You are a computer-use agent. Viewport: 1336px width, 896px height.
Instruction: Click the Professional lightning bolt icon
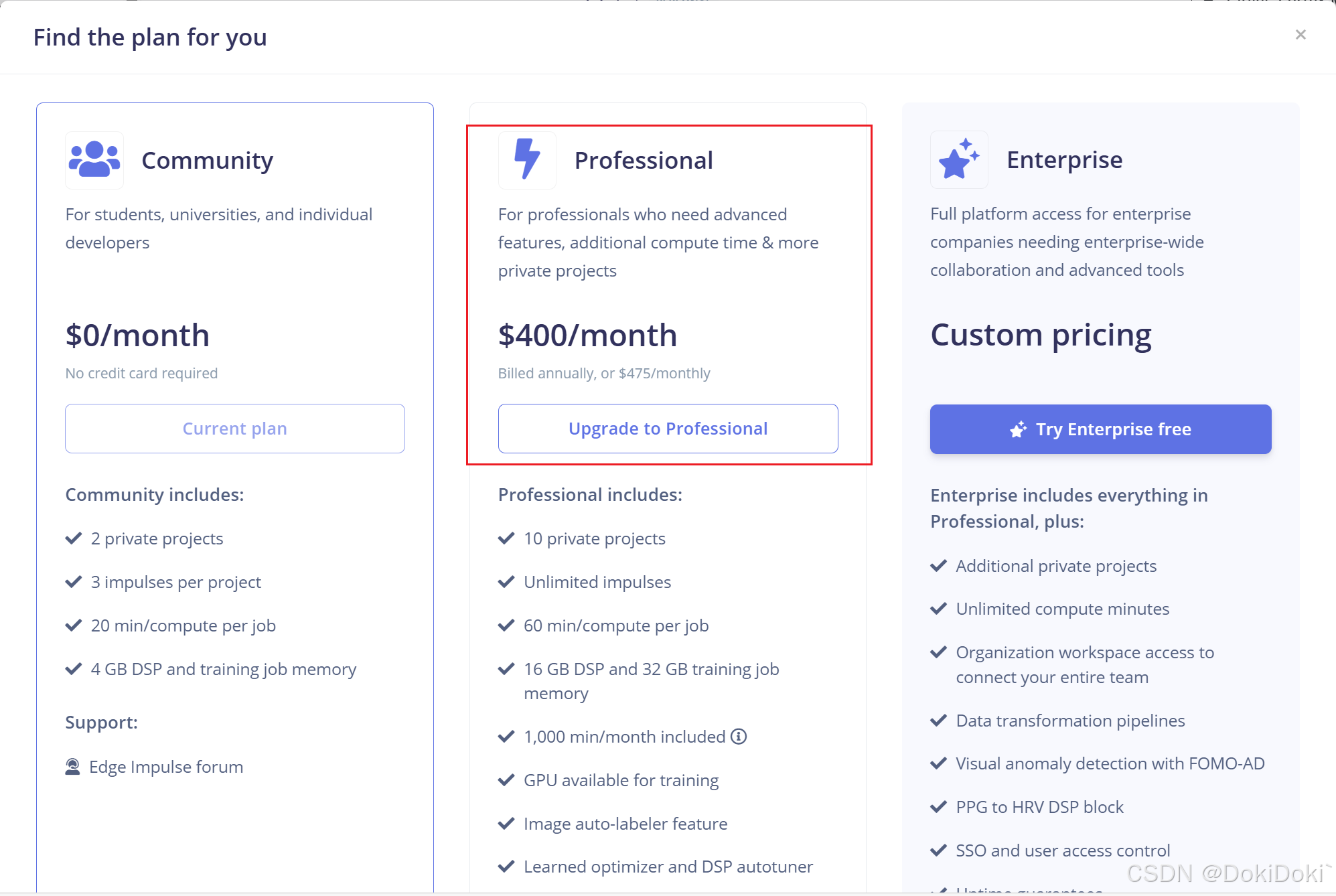pos(527,160)
